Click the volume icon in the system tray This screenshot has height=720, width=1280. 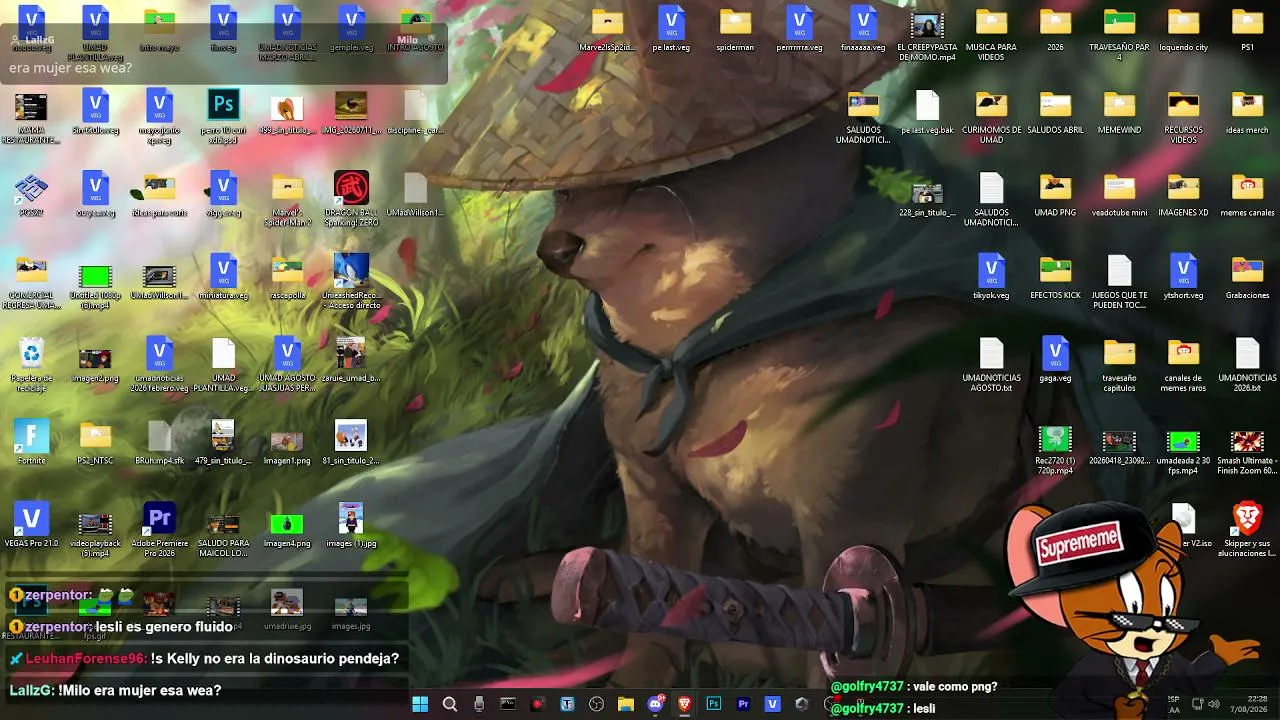point(1214,704)
